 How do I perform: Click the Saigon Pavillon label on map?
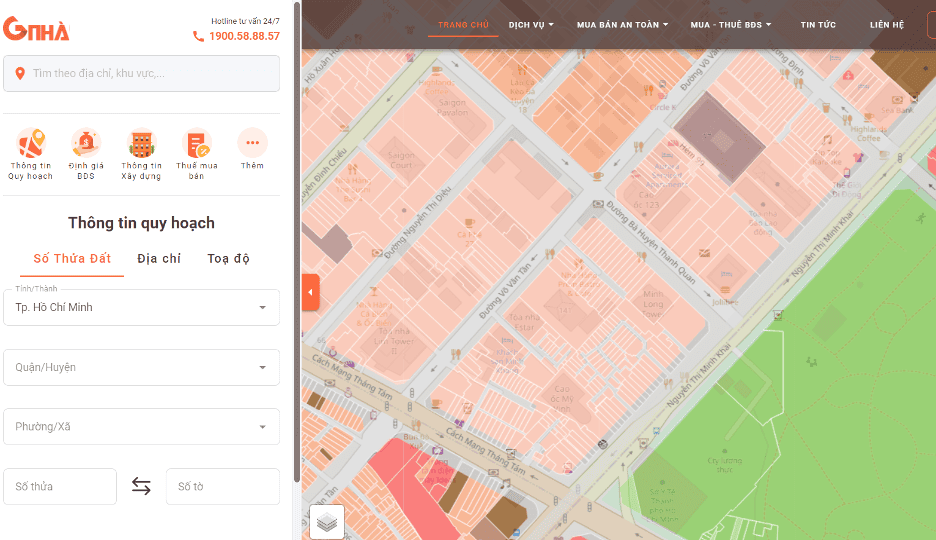pyautogui.click(x=452, y=107)
